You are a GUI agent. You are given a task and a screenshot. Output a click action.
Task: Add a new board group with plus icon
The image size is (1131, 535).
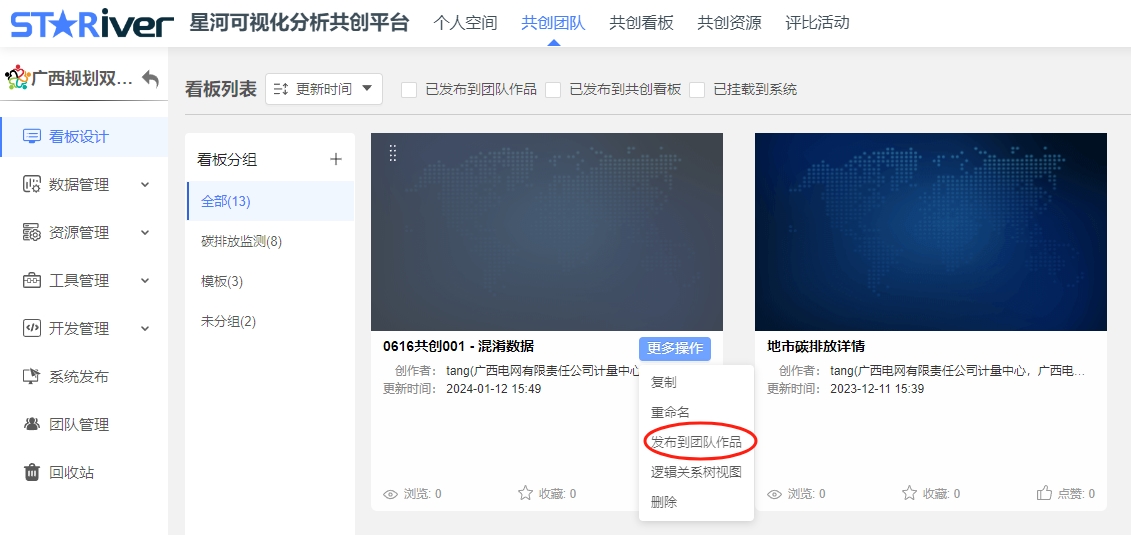coord(336,159)
